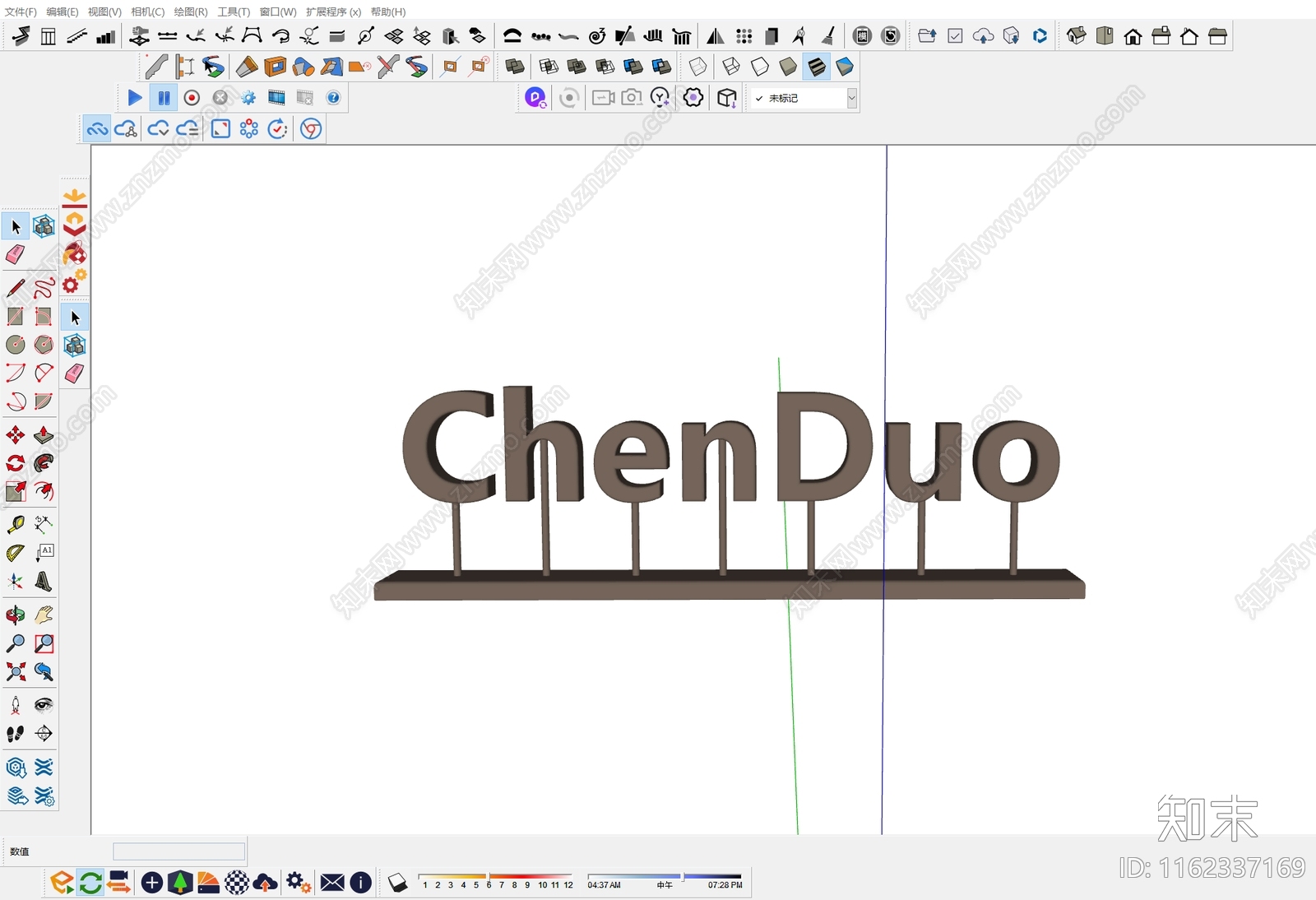The width and height of the screenshot is (1316, 900).
Task: Switch to Top view icon
Action: pos(1105,36)
